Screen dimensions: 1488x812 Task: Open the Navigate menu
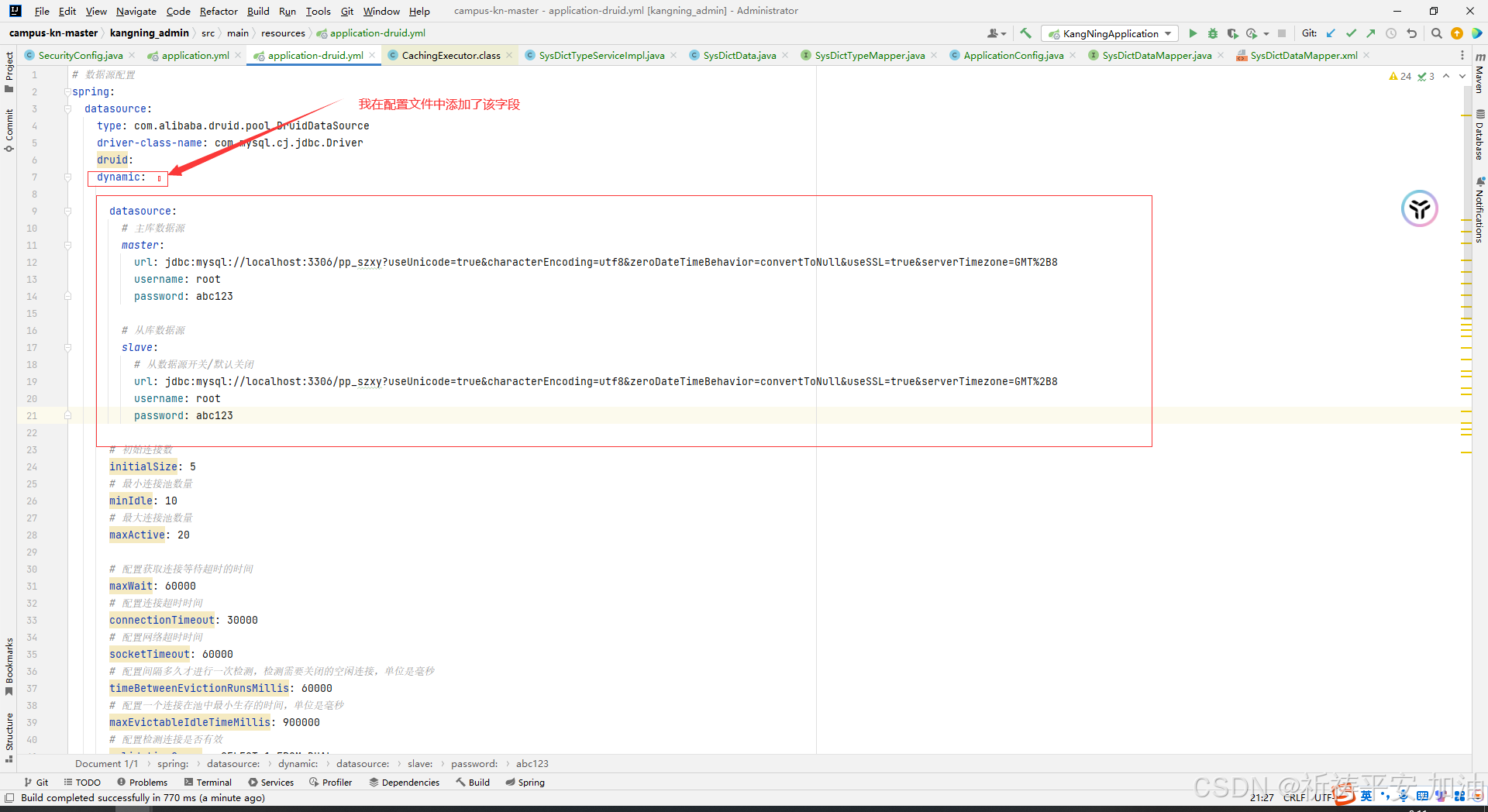(x=136, y=11)
